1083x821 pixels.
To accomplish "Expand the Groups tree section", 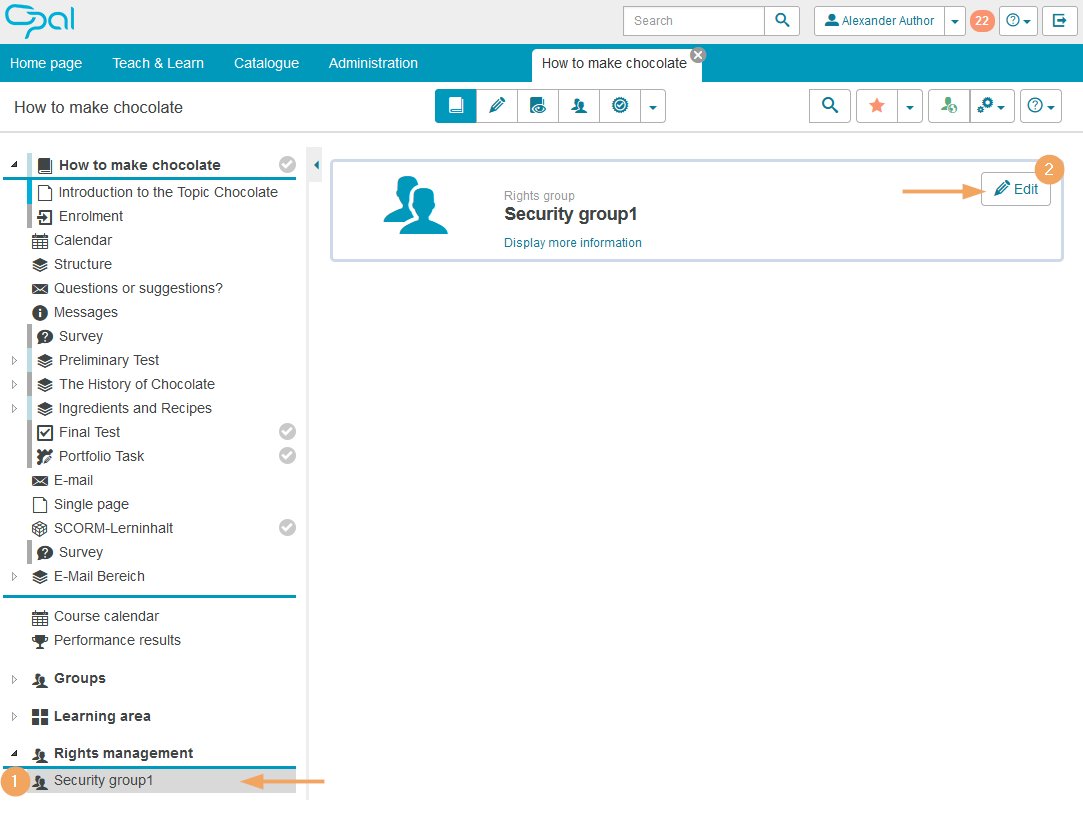I will [14, 679].
